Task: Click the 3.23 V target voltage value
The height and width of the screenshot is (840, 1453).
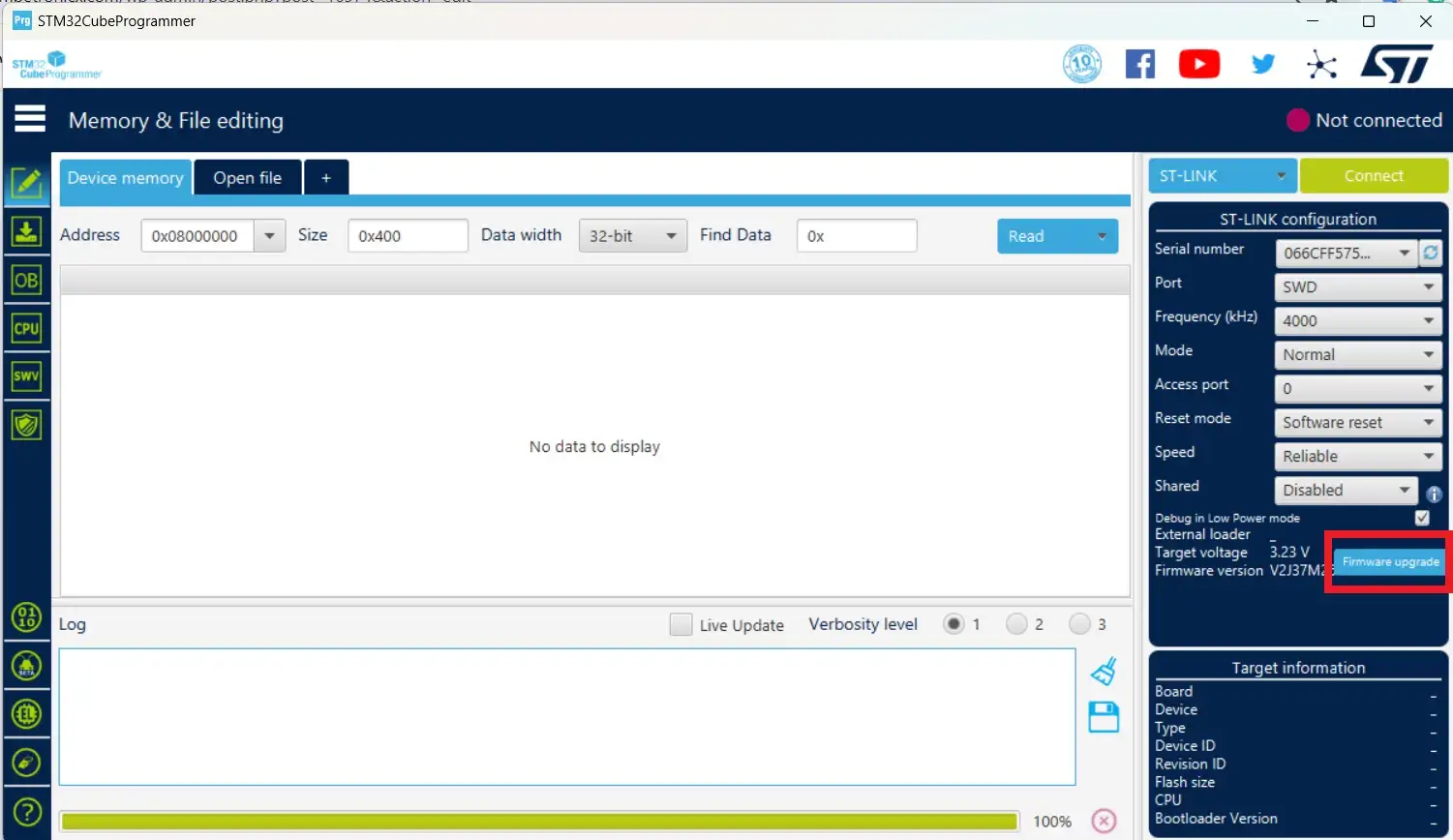Action: [1289, 552]
